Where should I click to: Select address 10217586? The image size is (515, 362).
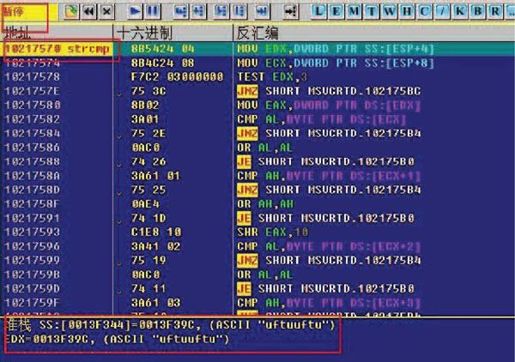32,147
